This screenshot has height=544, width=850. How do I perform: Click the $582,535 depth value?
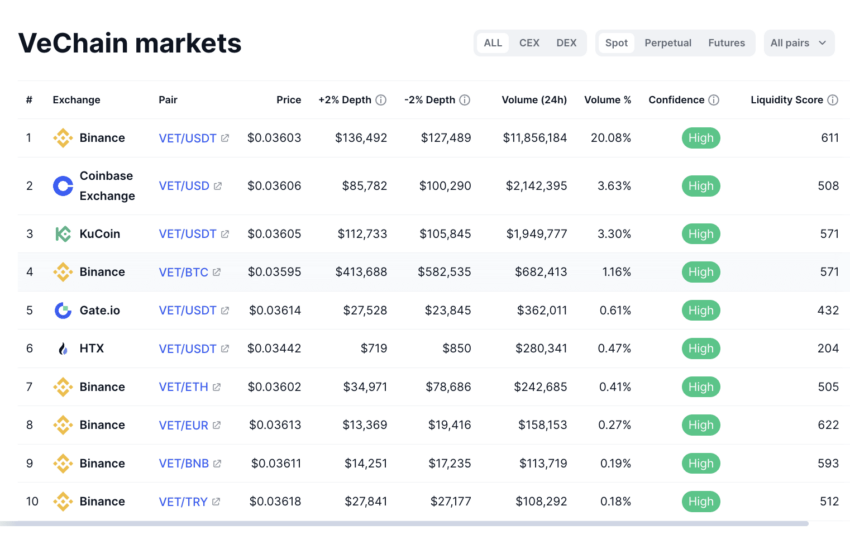(444, 272)
